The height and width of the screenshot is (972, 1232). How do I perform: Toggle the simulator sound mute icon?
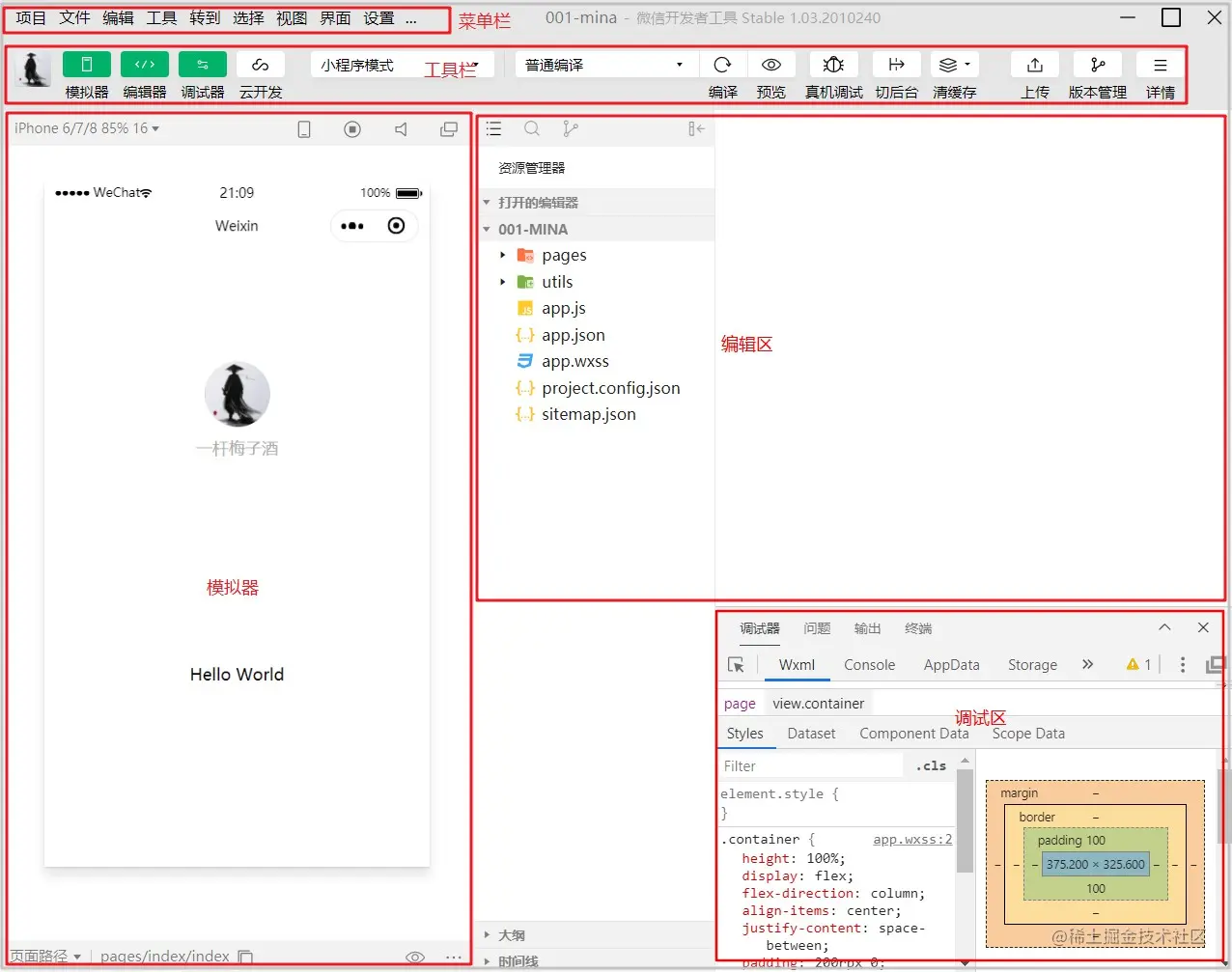click(401, 129)
